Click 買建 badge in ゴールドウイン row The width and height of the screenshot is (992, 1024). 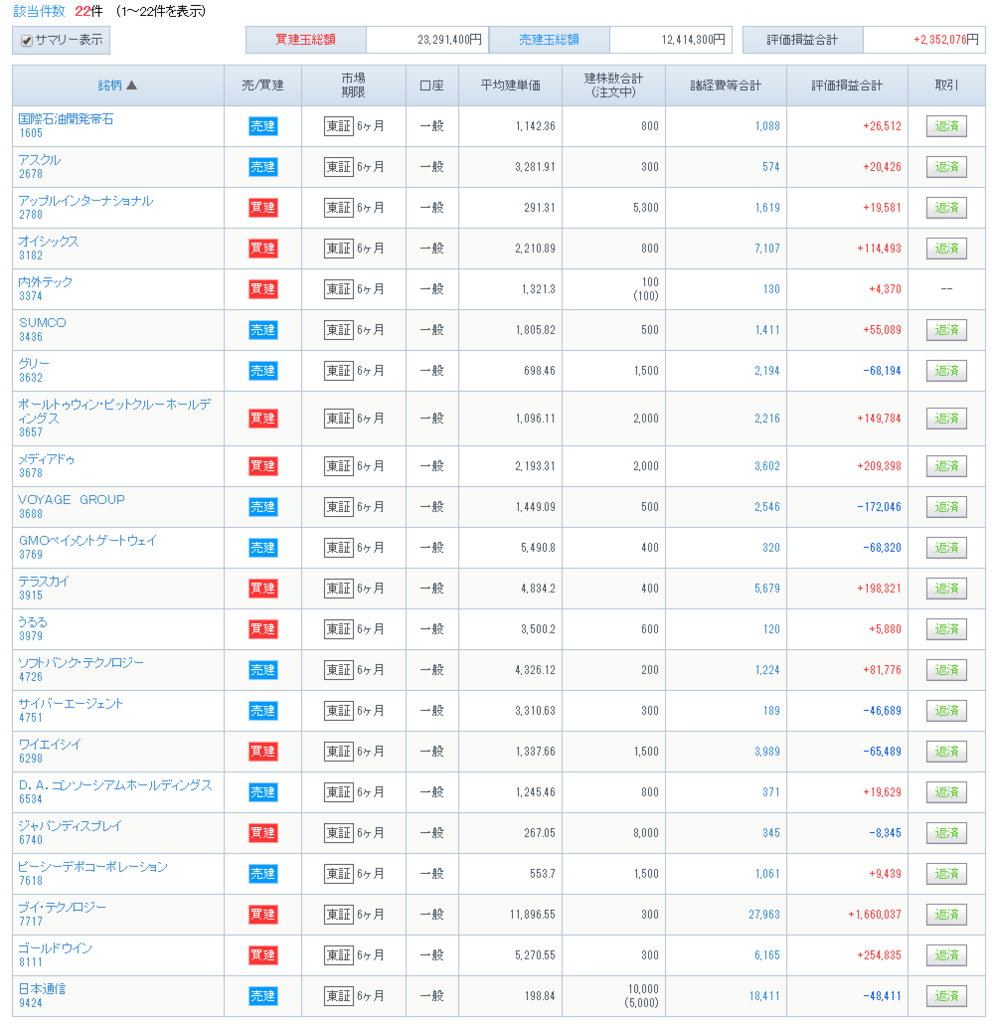263,955
